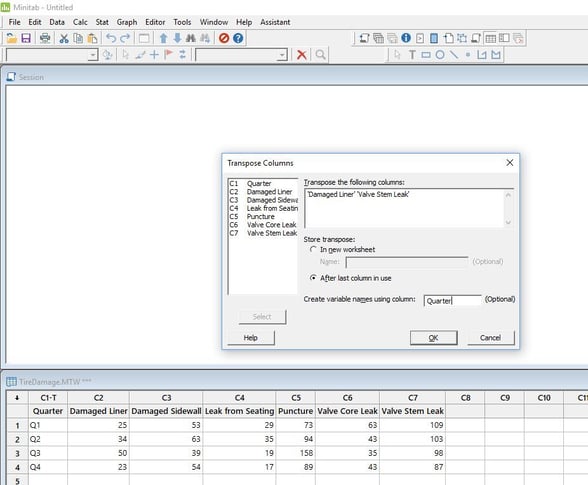Click the Show Session folder icon
Viewport: 588px width, 485px height.
364,38
